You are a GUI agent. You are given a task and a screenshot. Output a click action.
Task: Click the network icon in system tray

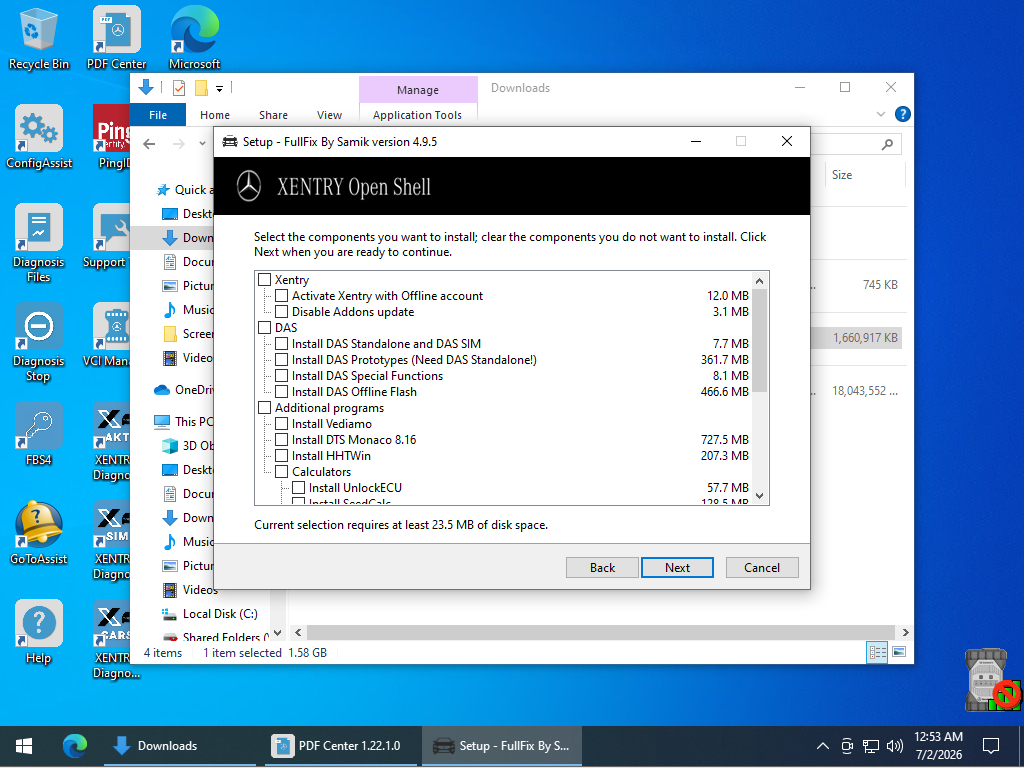click(871, 746)
